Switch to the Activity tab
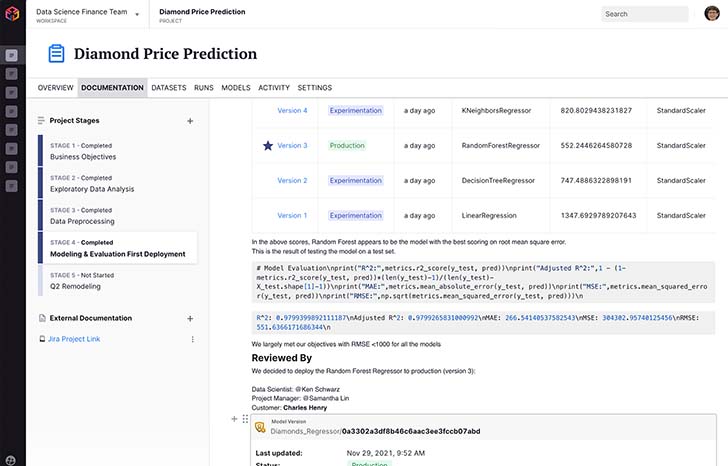The width and height of the screenshot is (728, 466). 274,88
